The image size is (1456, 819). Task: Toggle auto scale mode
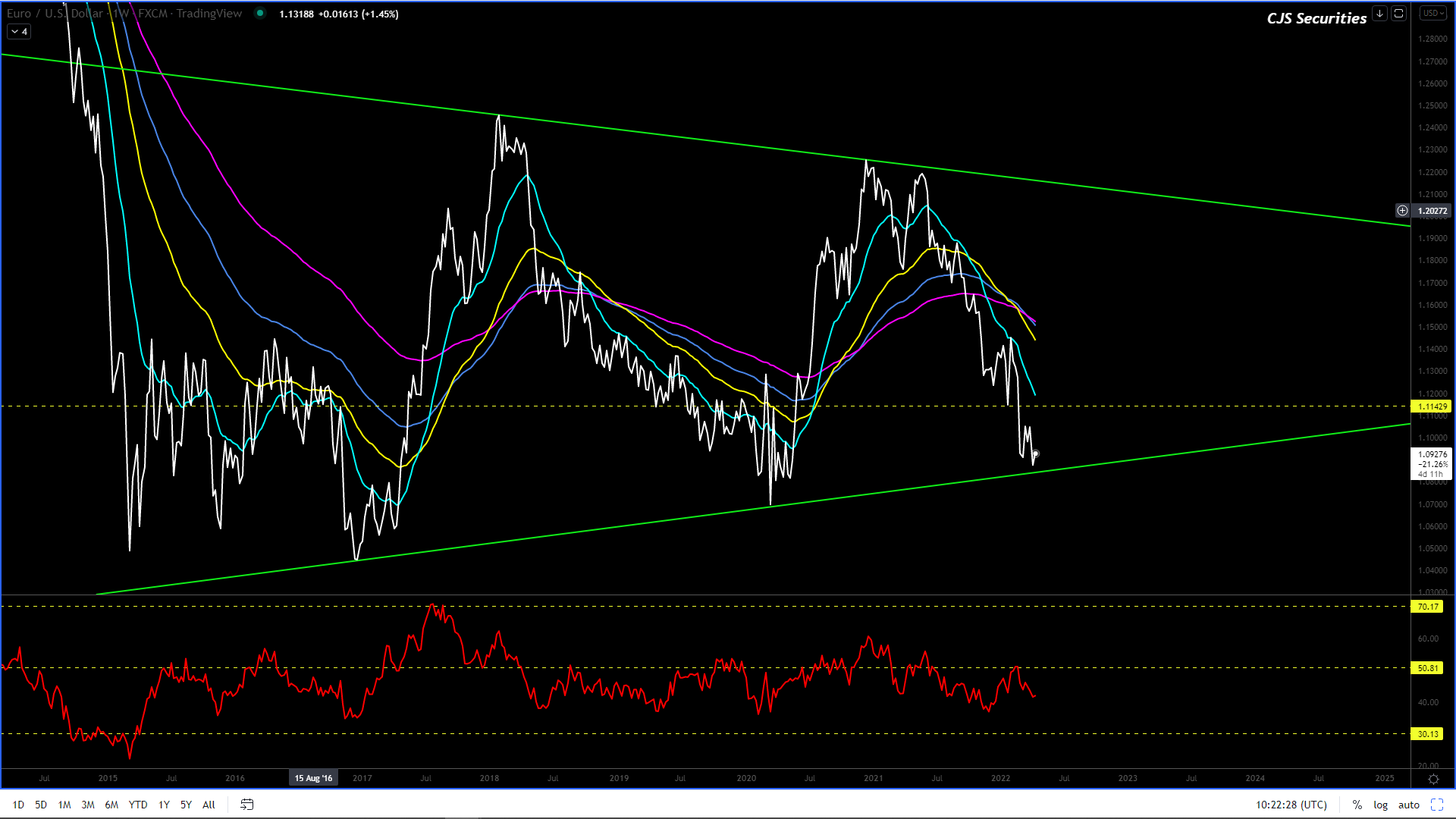[1408, 805]
